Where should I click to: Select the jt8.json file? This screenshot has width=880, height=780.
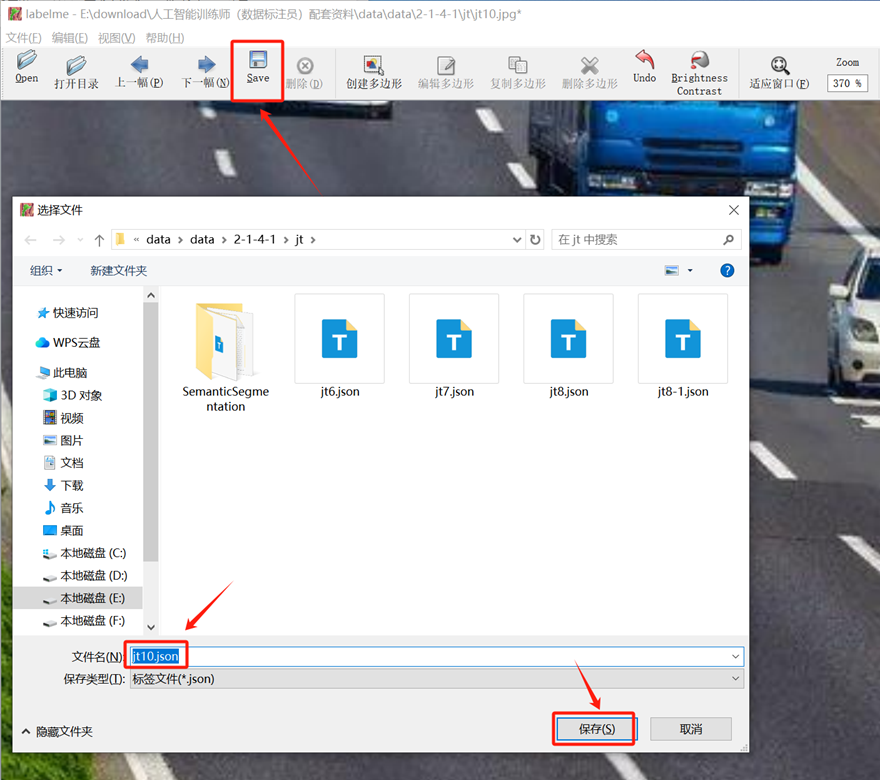pos(569,347)
